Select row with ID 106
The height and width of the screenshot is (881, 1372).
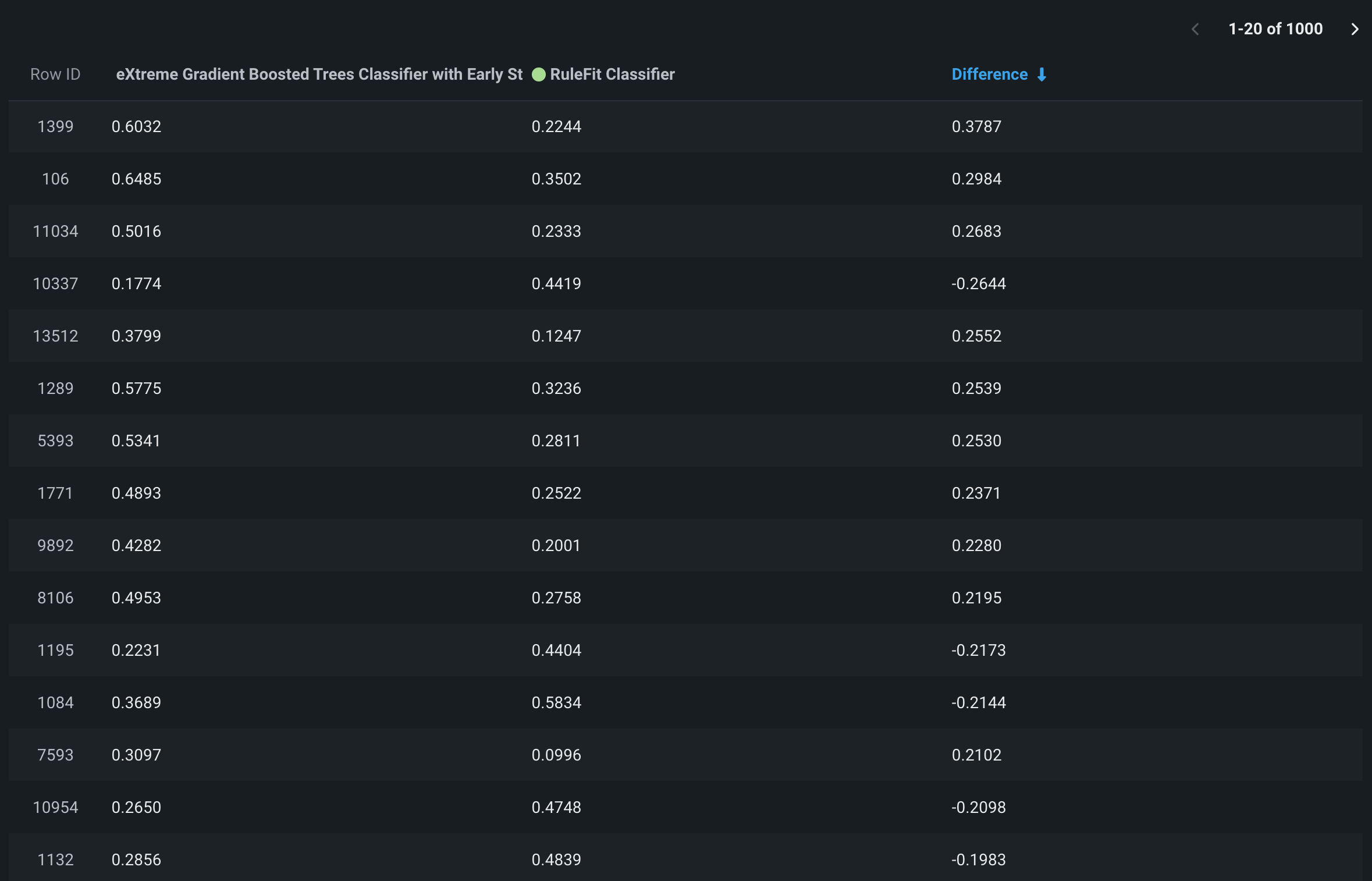(x=55, y=179)
